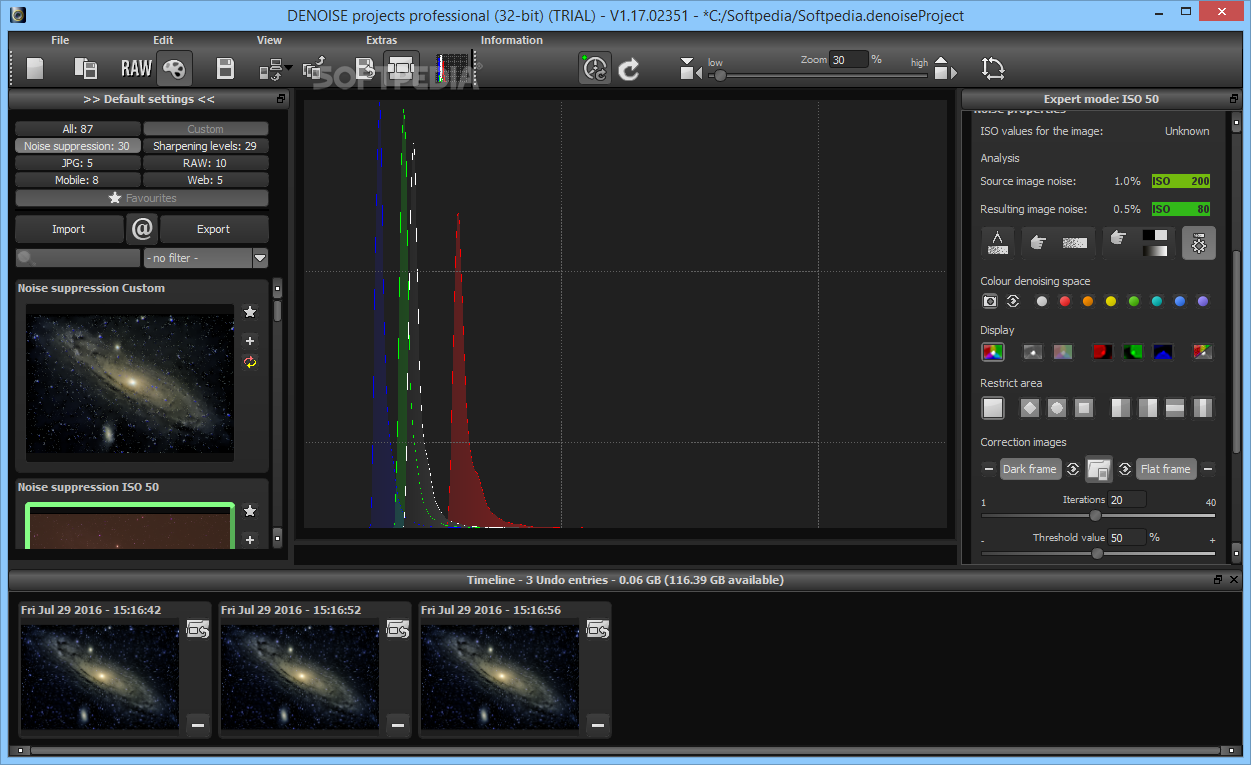This screenshot has height=765, width=1251.
Task: Click the histogram display toolbar icon
Action: [x=453, y=68]
